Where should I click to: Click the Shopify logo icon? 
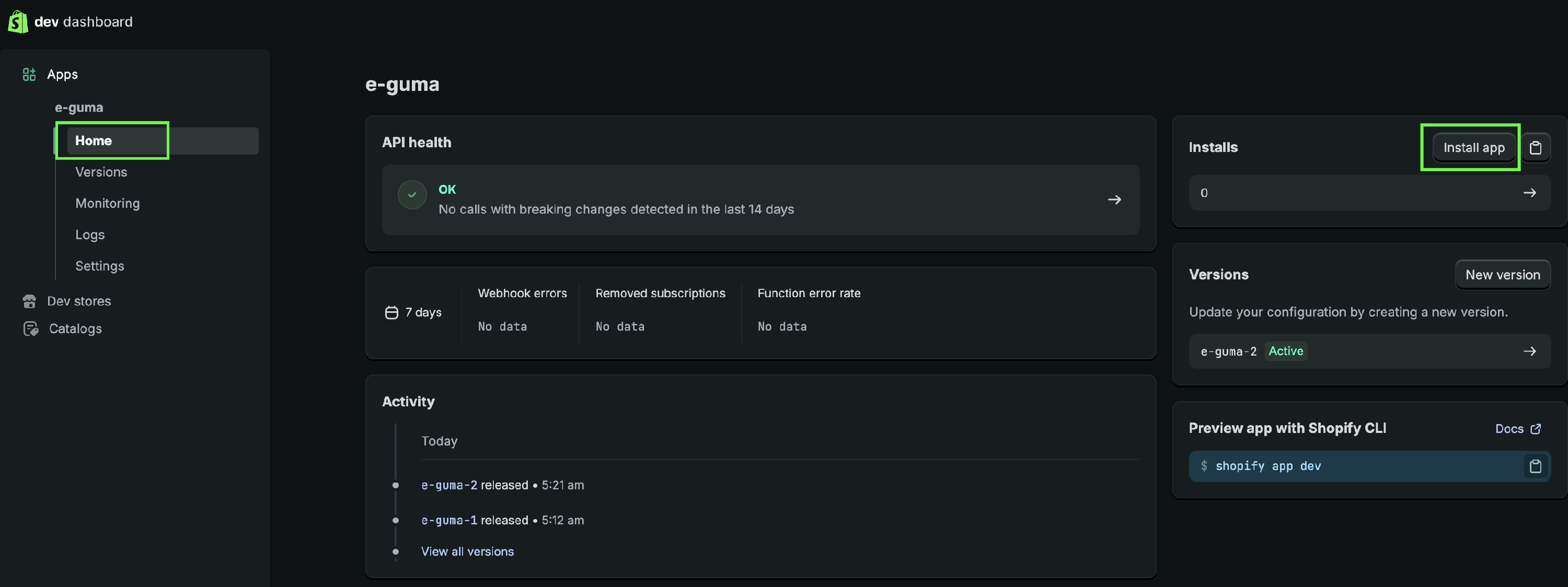tap(18, 22)
